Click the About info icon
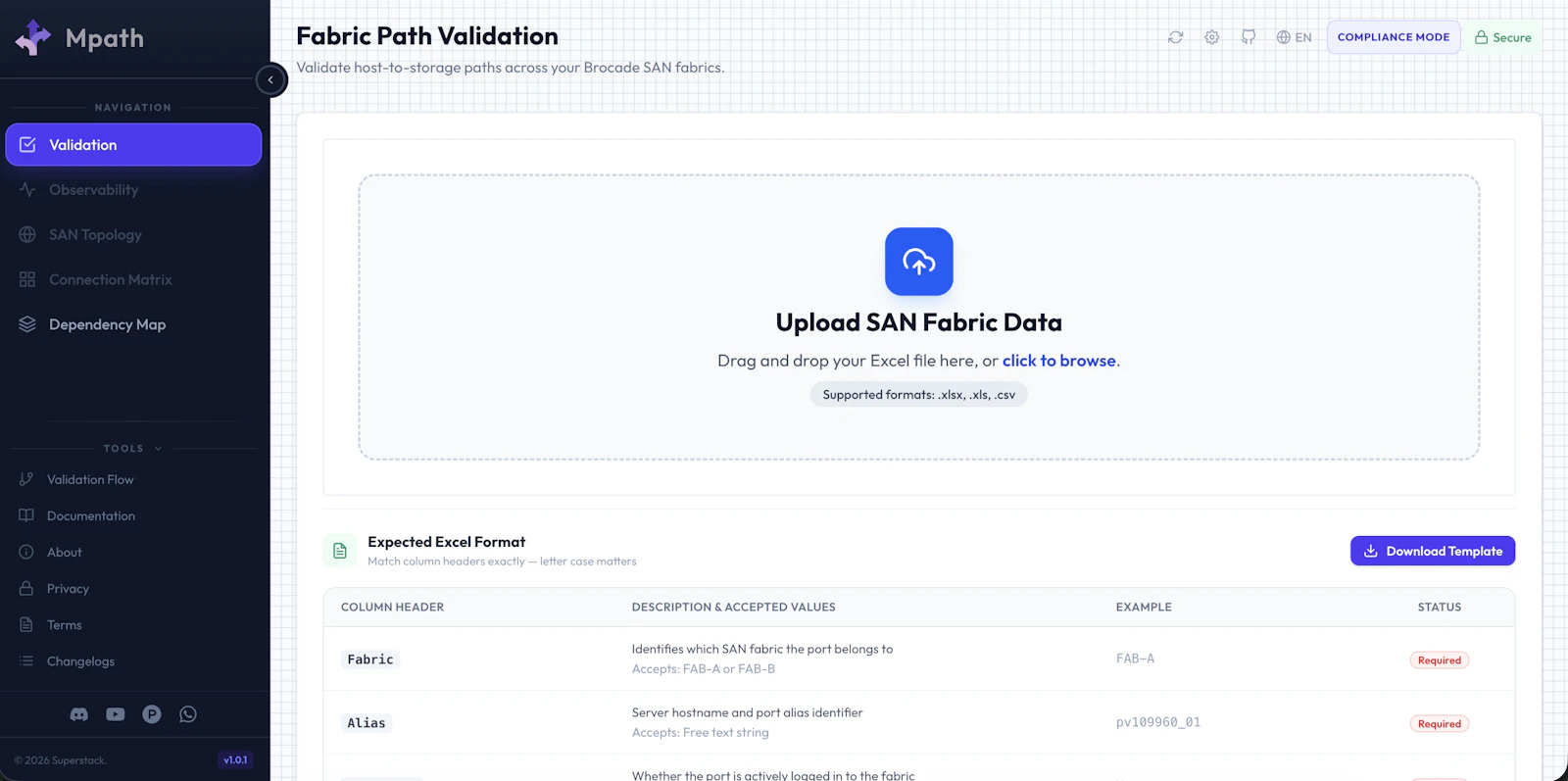The height and width of the screenshot is (781, 1568). click(x=26, y=552)
